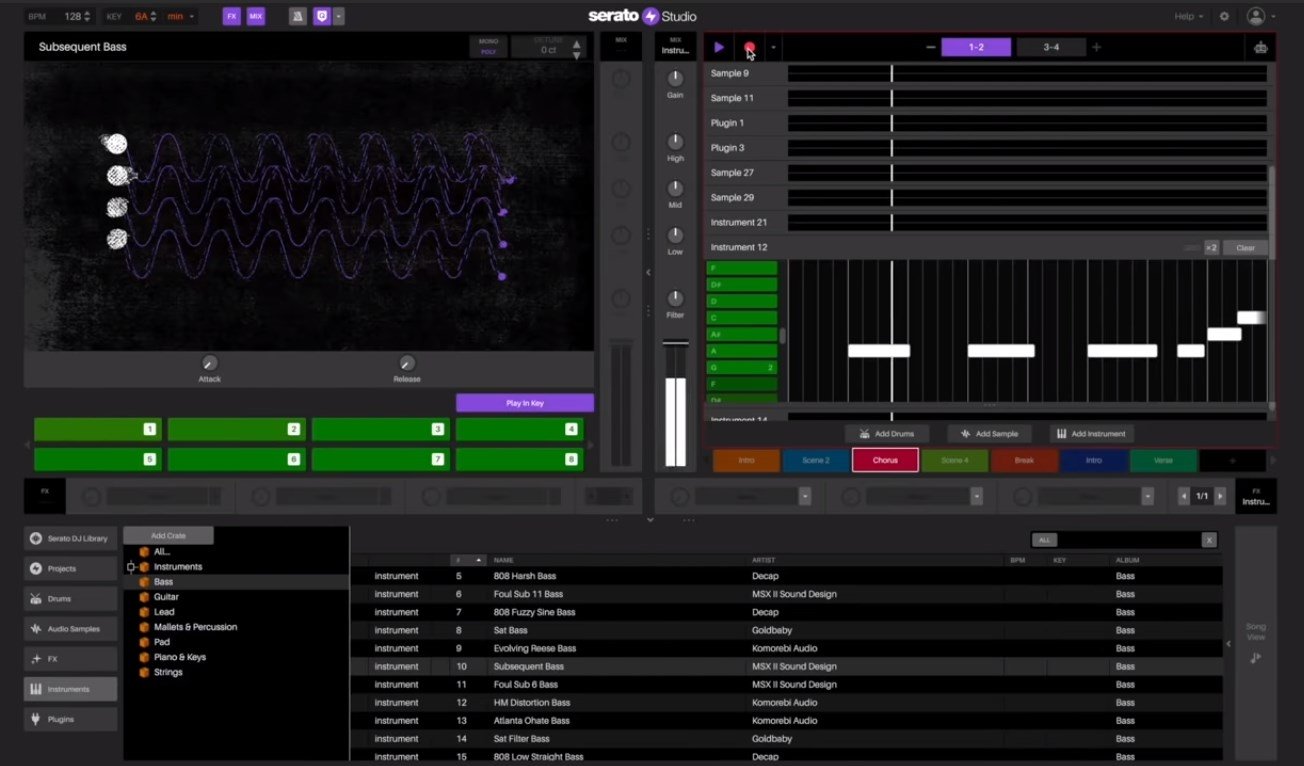Open the record options dropdown arrow
The height and width of the screenshot is (766, 1304).
point(772,47)
